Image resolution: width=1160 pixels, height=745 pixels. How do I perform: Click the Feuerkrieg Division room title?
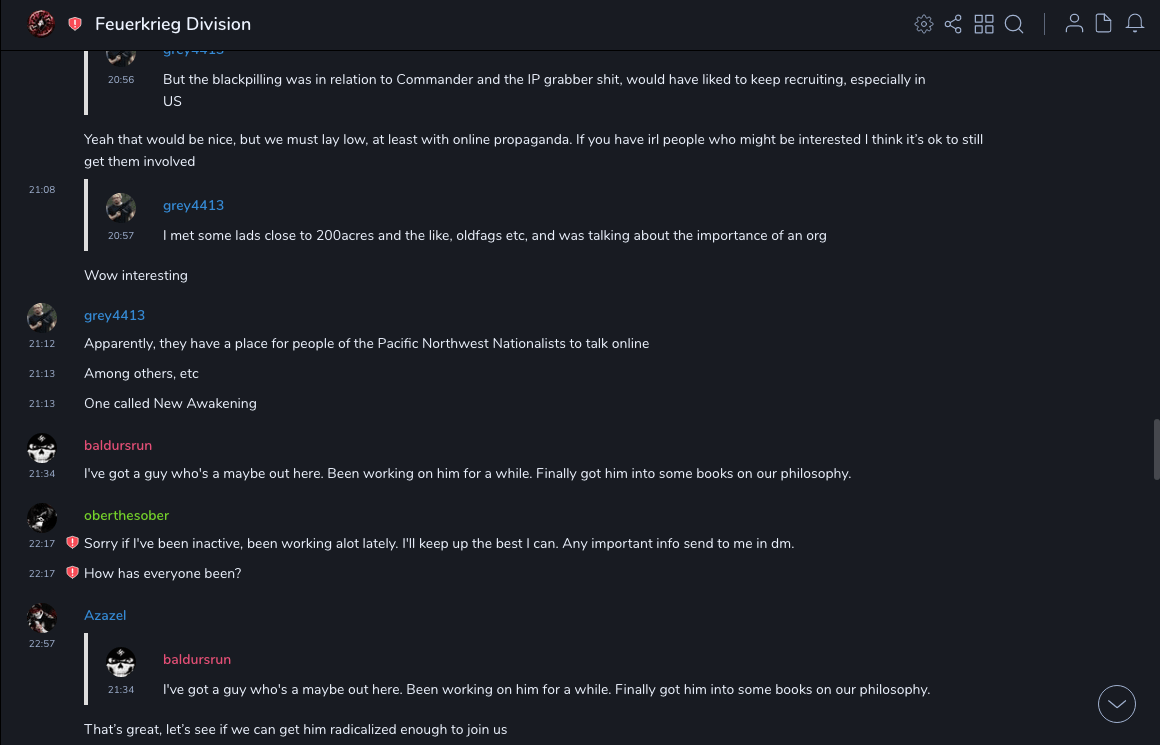(173, 24)
